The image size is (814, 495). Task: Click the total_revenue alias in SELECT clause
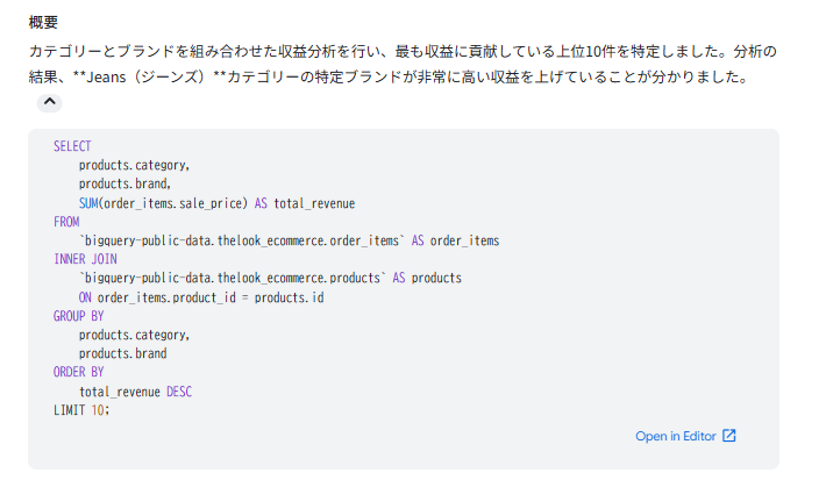(x=314, y=203)
